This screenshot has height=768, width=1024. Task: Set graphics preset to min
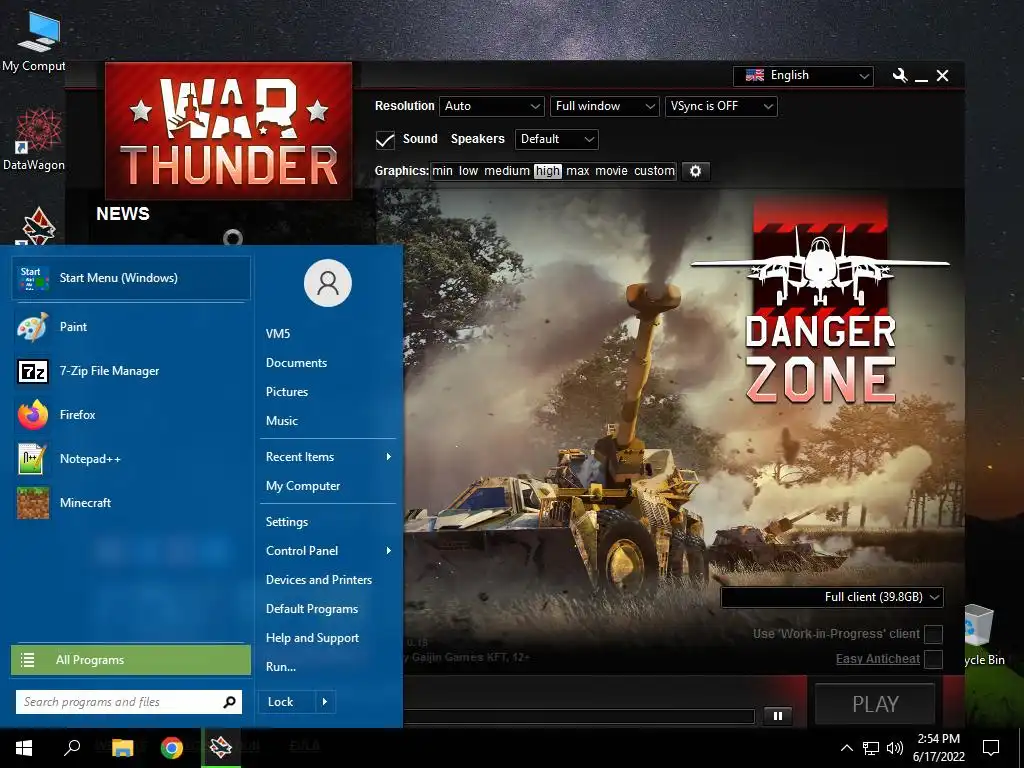(442, 171)
